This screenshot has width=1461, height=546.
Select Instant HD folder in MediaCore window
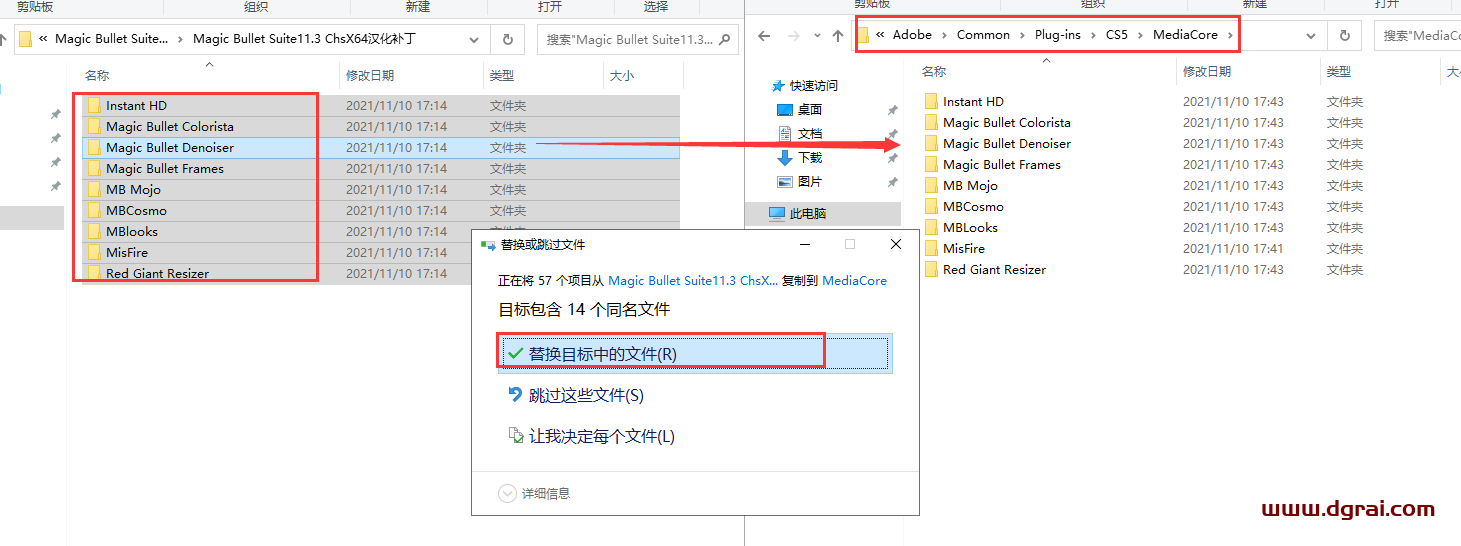(x=973, y=101)
